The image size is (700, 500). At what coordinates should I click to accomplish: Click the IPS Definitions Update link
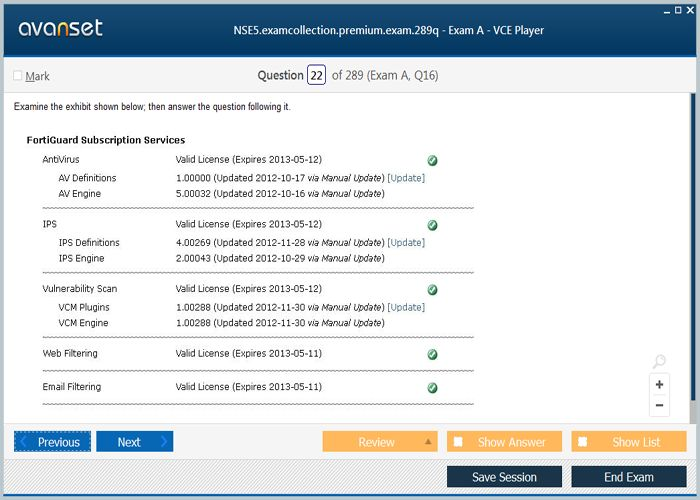pos(406,243)
